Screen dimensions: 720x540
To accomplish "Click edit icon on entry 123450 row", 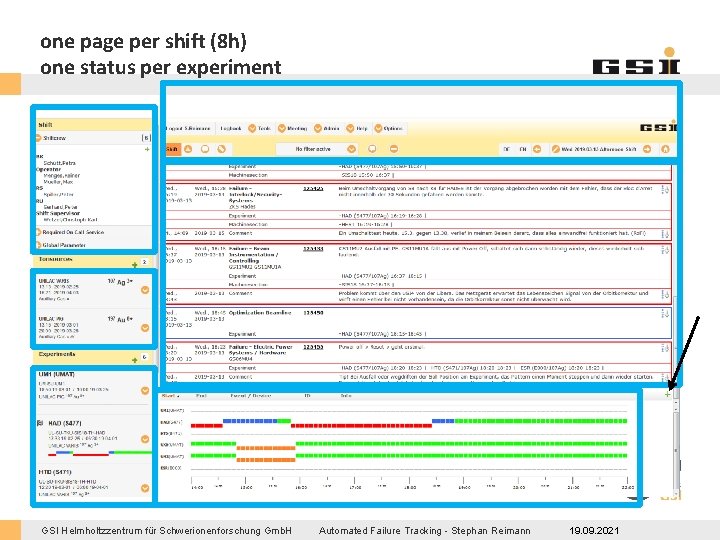I will pos(665,314).
